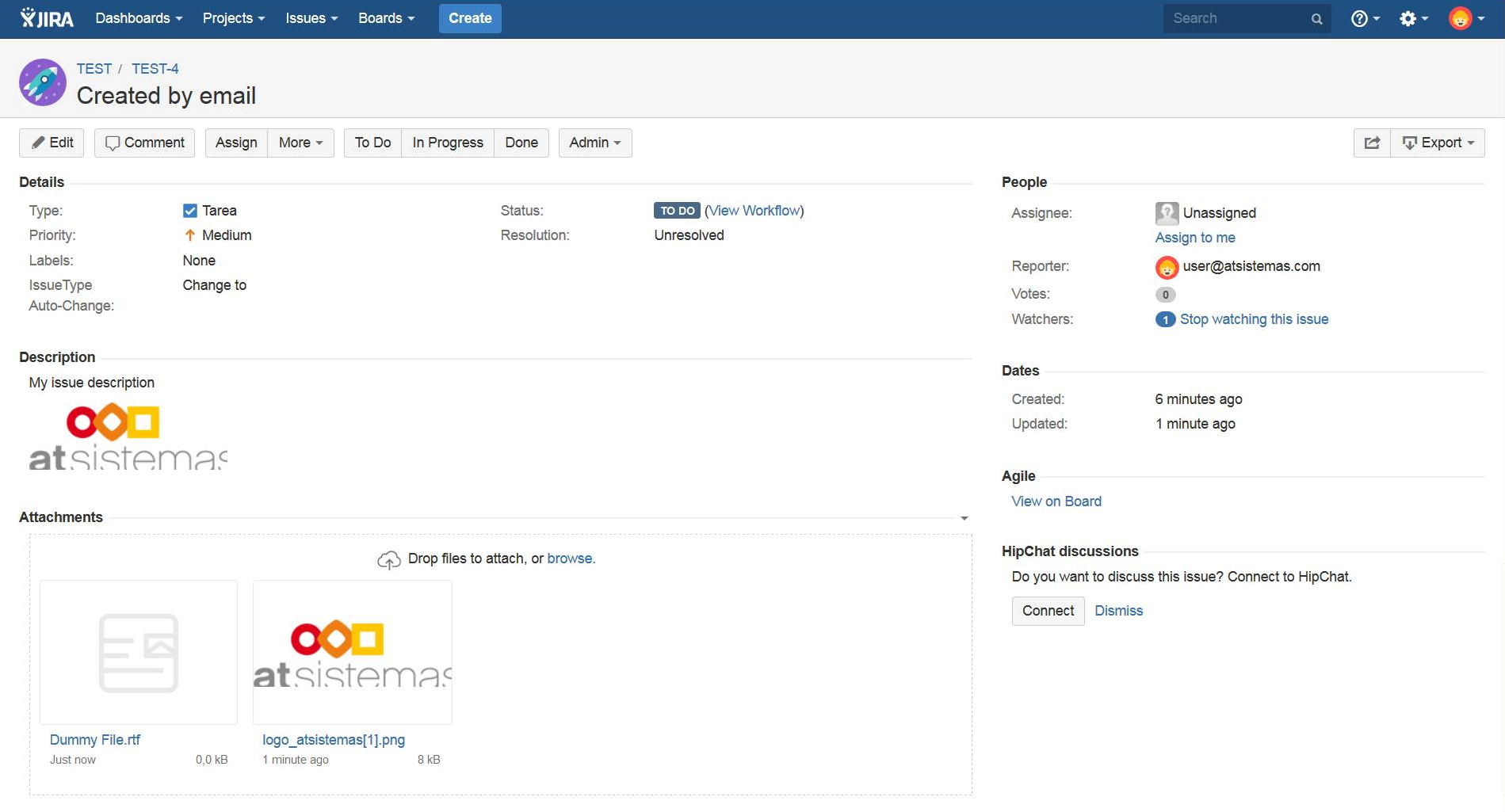Viewport: 1505px width, 812px height.
Task: Expand the More actions dropdown
Action: [300, 143]
